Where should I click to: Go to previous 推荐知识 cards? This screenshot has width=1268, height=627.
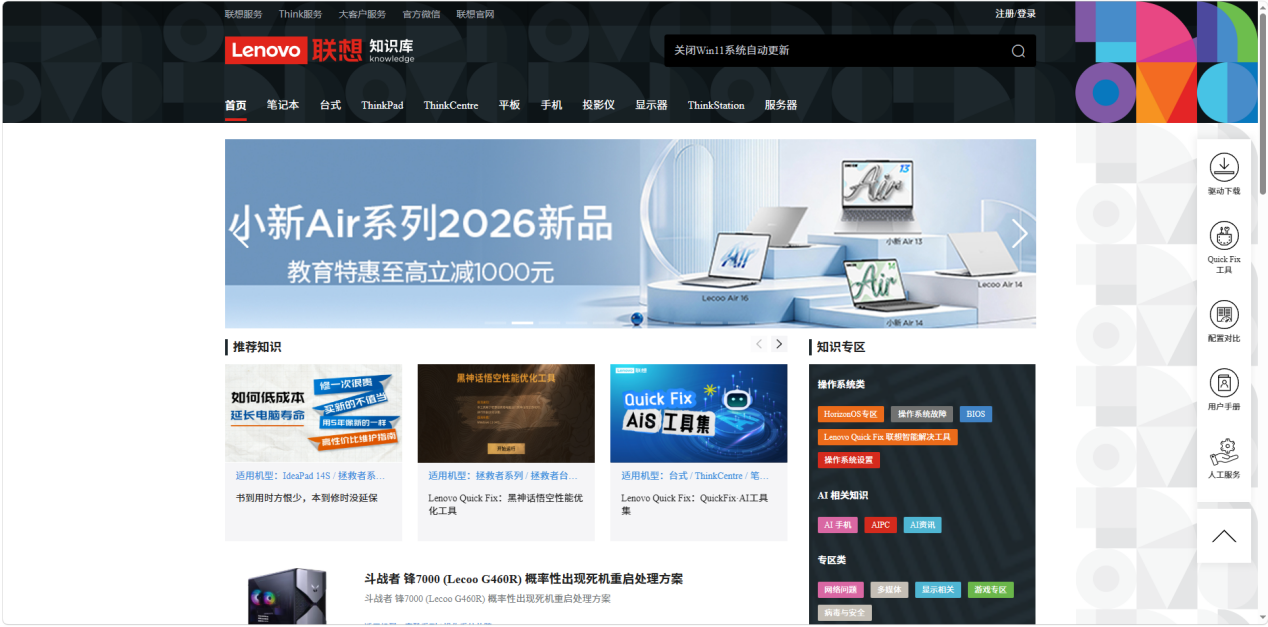tap(759, 344)
